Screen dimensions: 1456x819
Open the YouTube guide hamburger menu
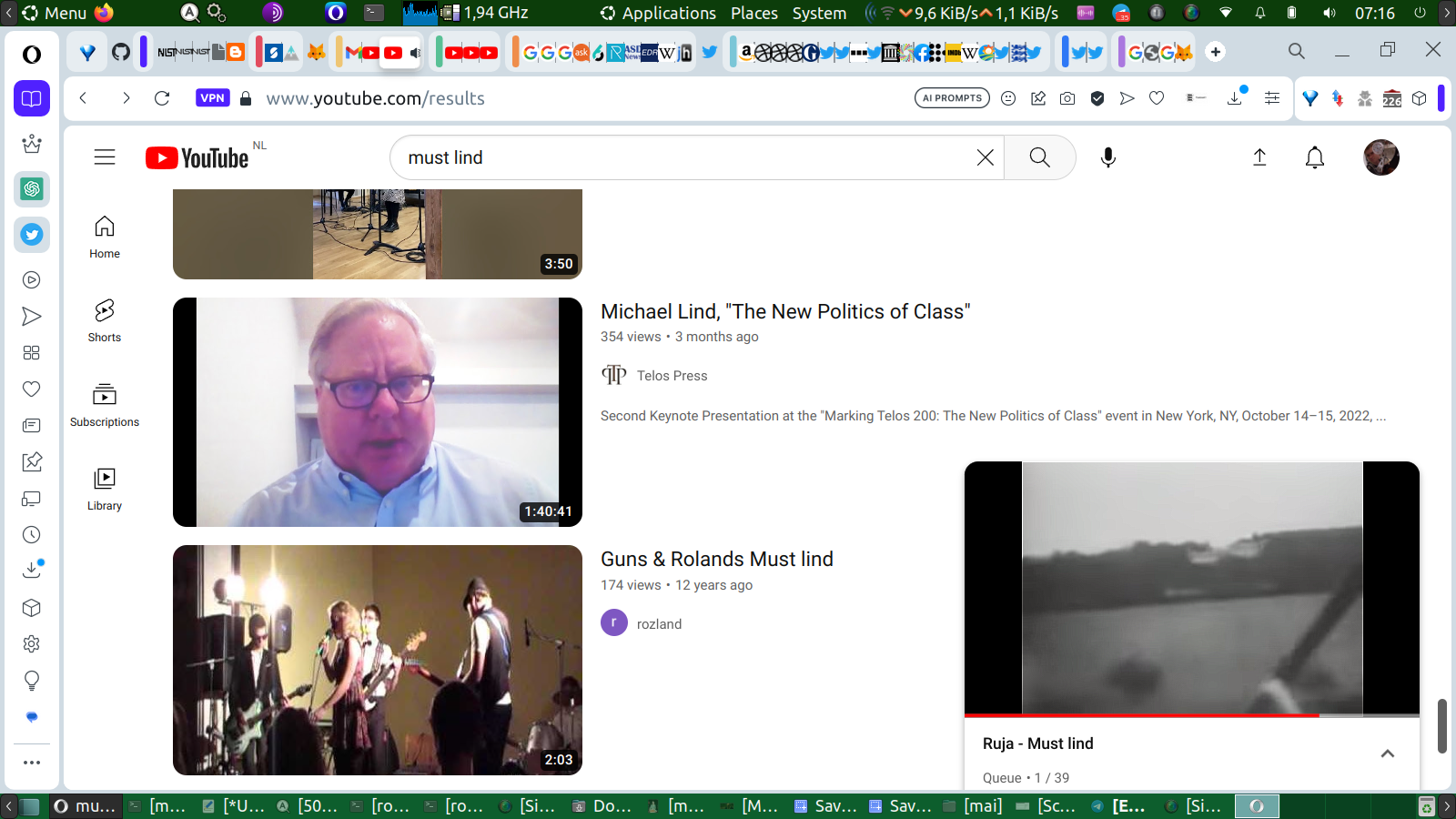[x=105, y=157]
